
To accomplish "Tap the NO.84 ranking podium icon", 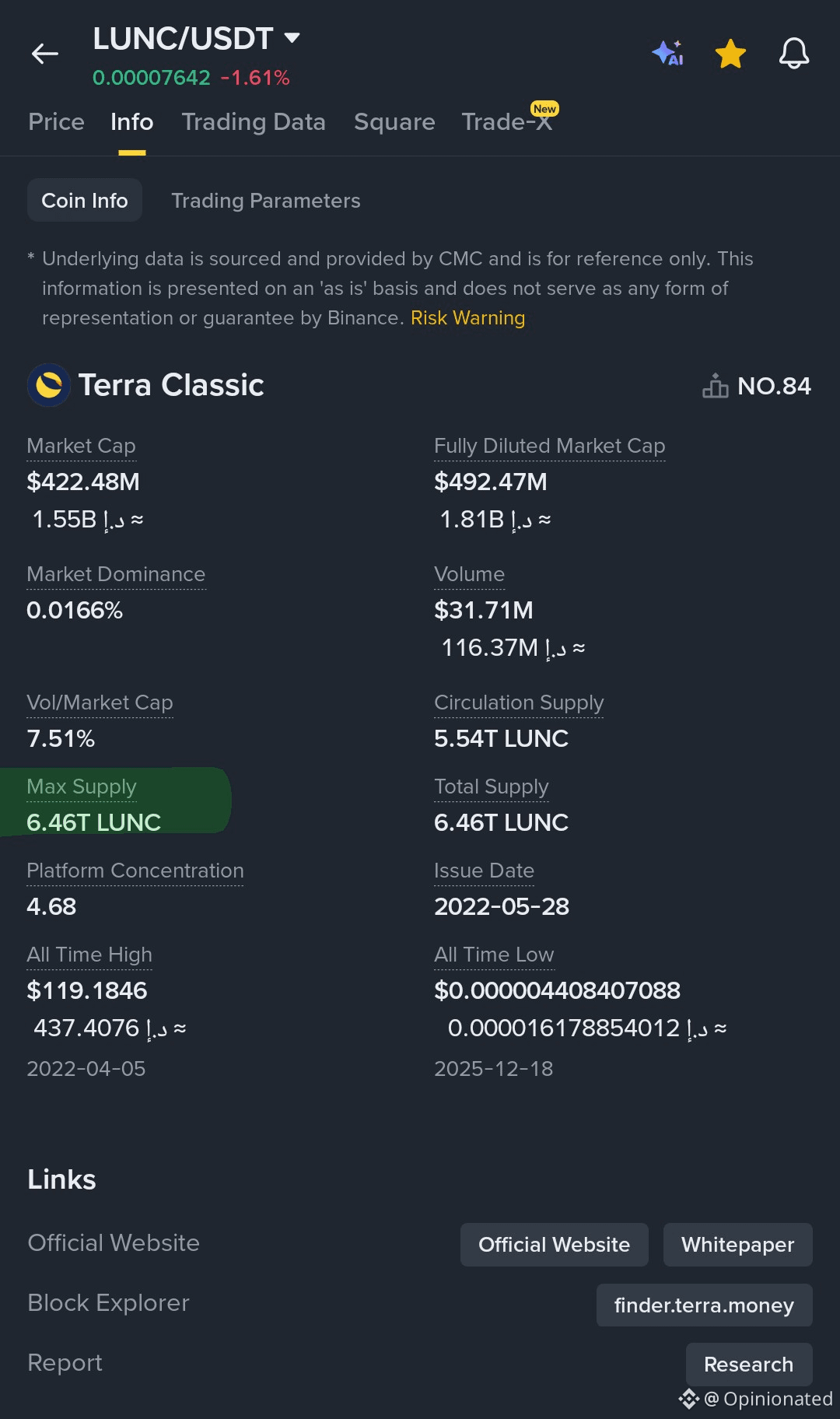I will pyautogui.click(x=715, y=386).
